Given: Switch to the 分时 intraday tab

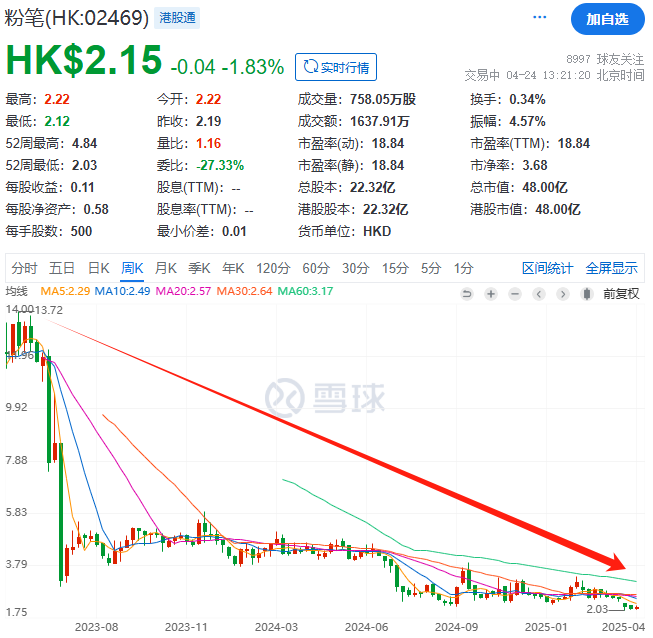Looking at the screenshot, I should (x=25, y=268).
